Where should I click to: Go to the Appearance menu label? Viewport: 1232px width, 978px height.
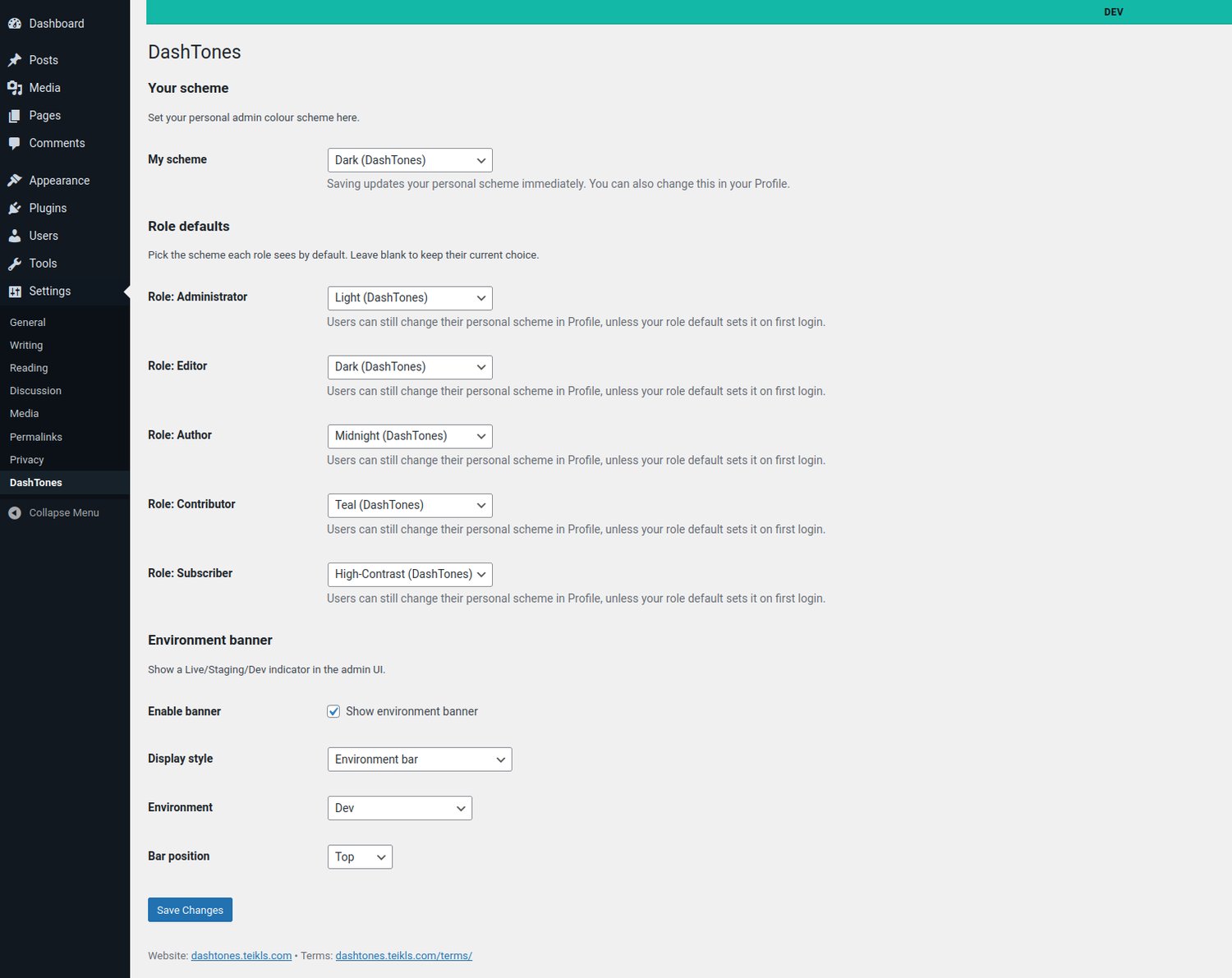point(59,181)
